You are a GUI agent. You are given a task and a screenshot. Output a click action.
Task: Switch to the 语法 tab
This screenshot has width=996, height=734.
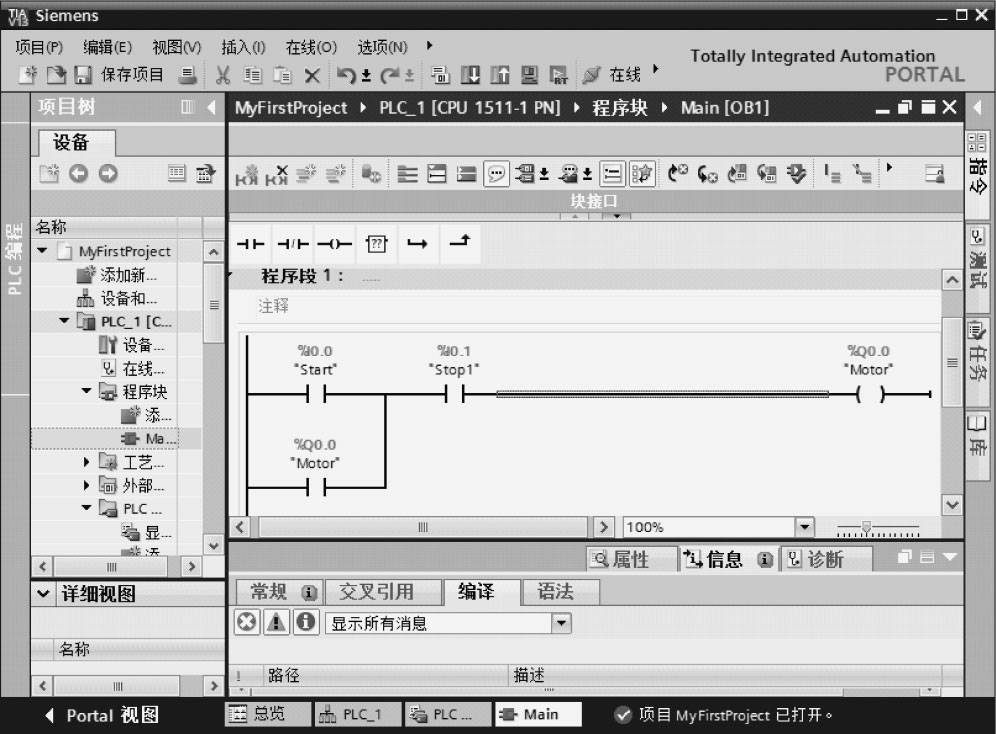pos(560,592)
